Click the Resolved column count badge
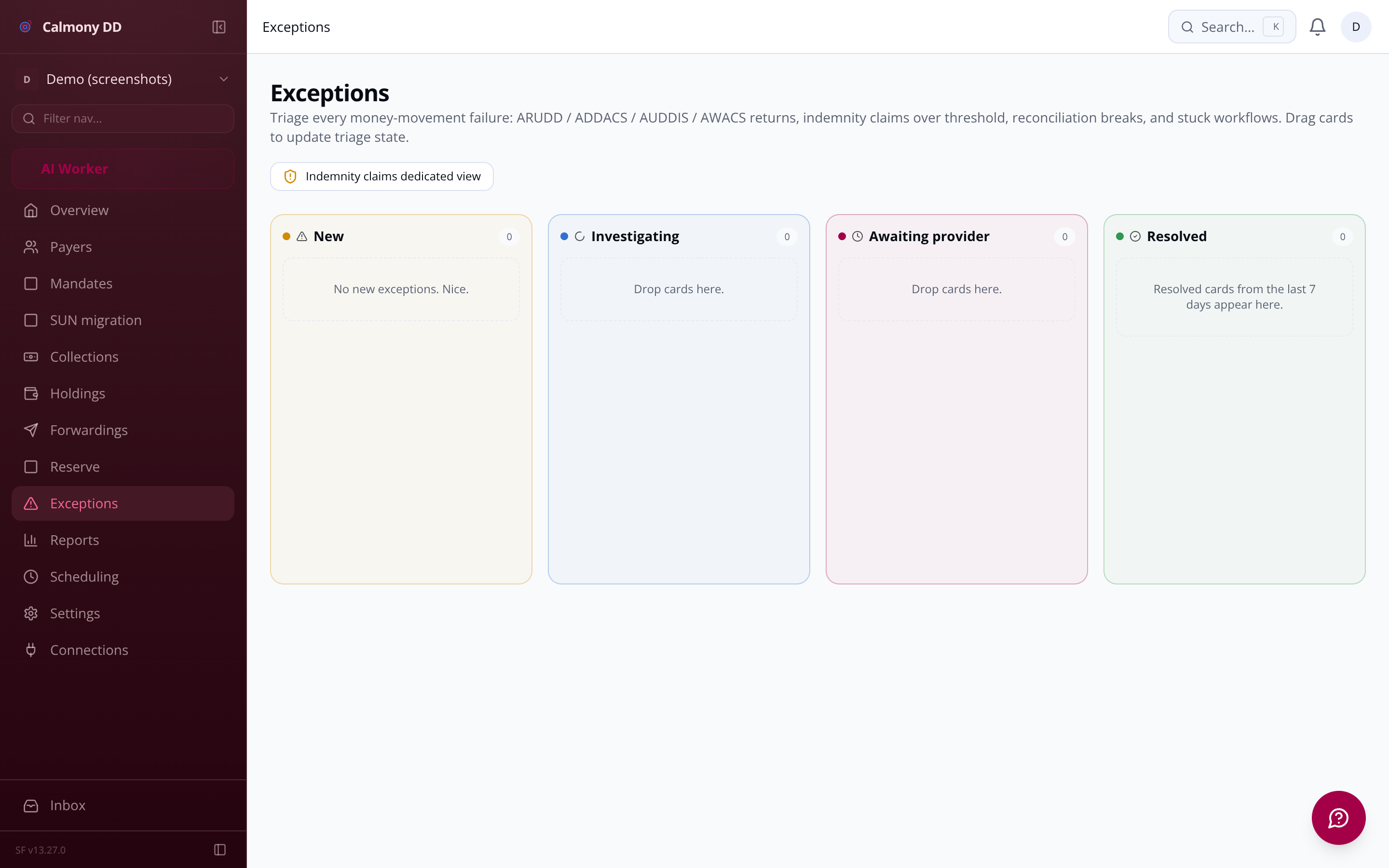 1343,237
